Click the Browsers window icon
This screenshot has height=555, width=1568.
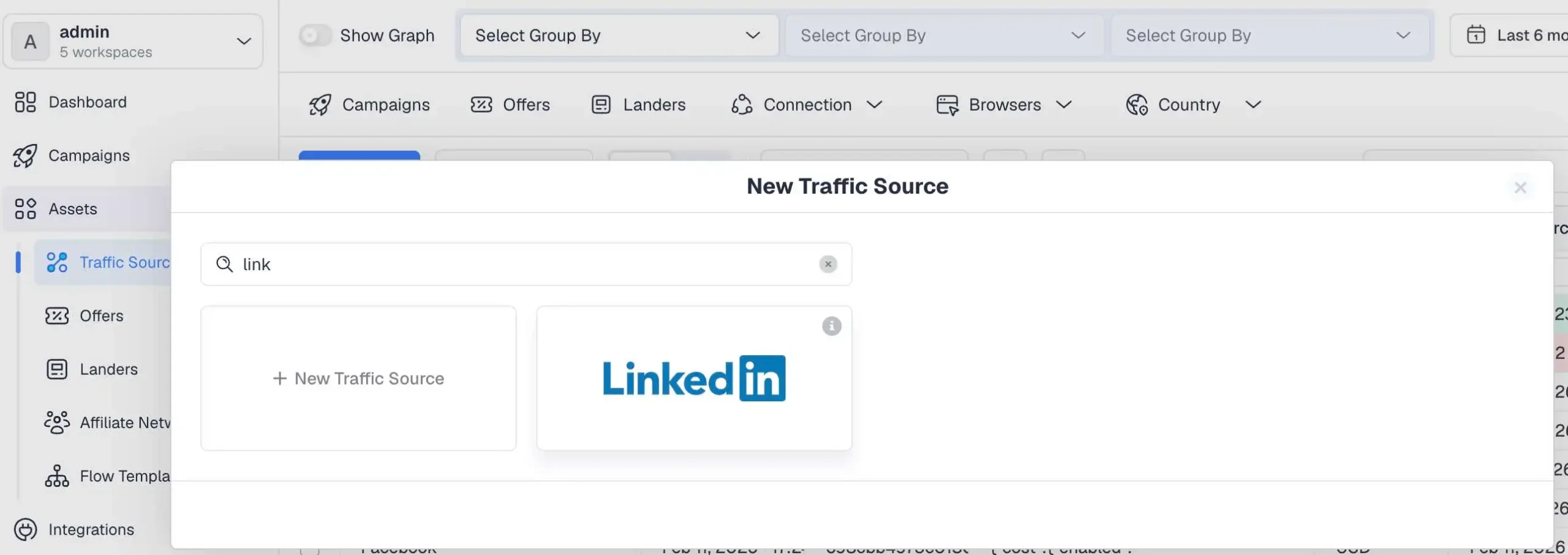947,105
